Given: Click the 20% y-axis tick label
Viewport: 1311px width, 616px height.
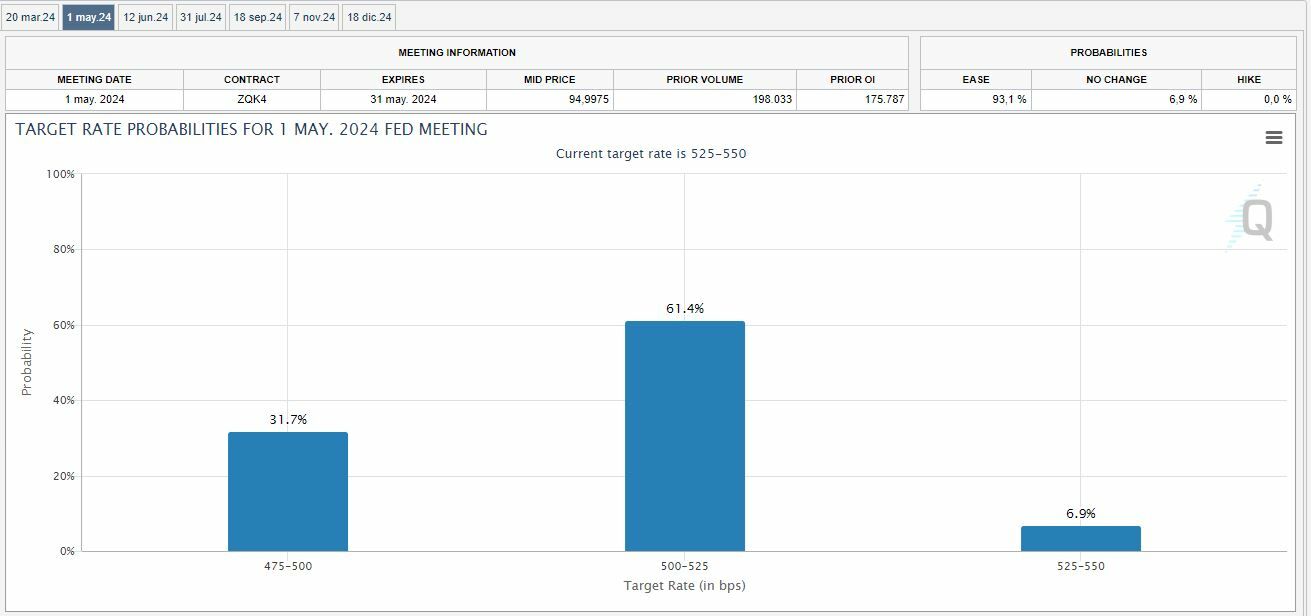Looking at the screenshot, I should click(63, 476).
